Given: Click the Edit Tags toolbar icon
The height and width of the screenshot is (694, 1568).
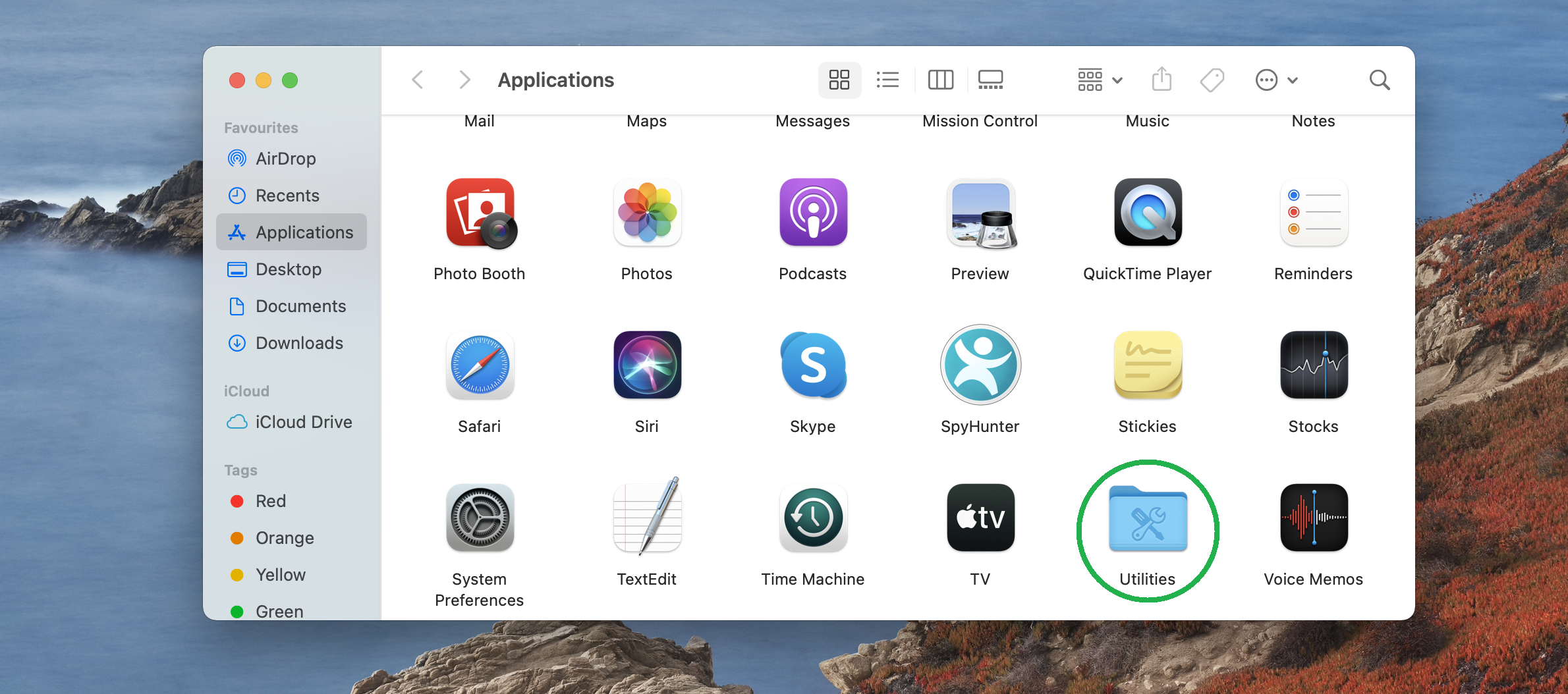Looking at the screenshot, I should (x=1212, y=80).
